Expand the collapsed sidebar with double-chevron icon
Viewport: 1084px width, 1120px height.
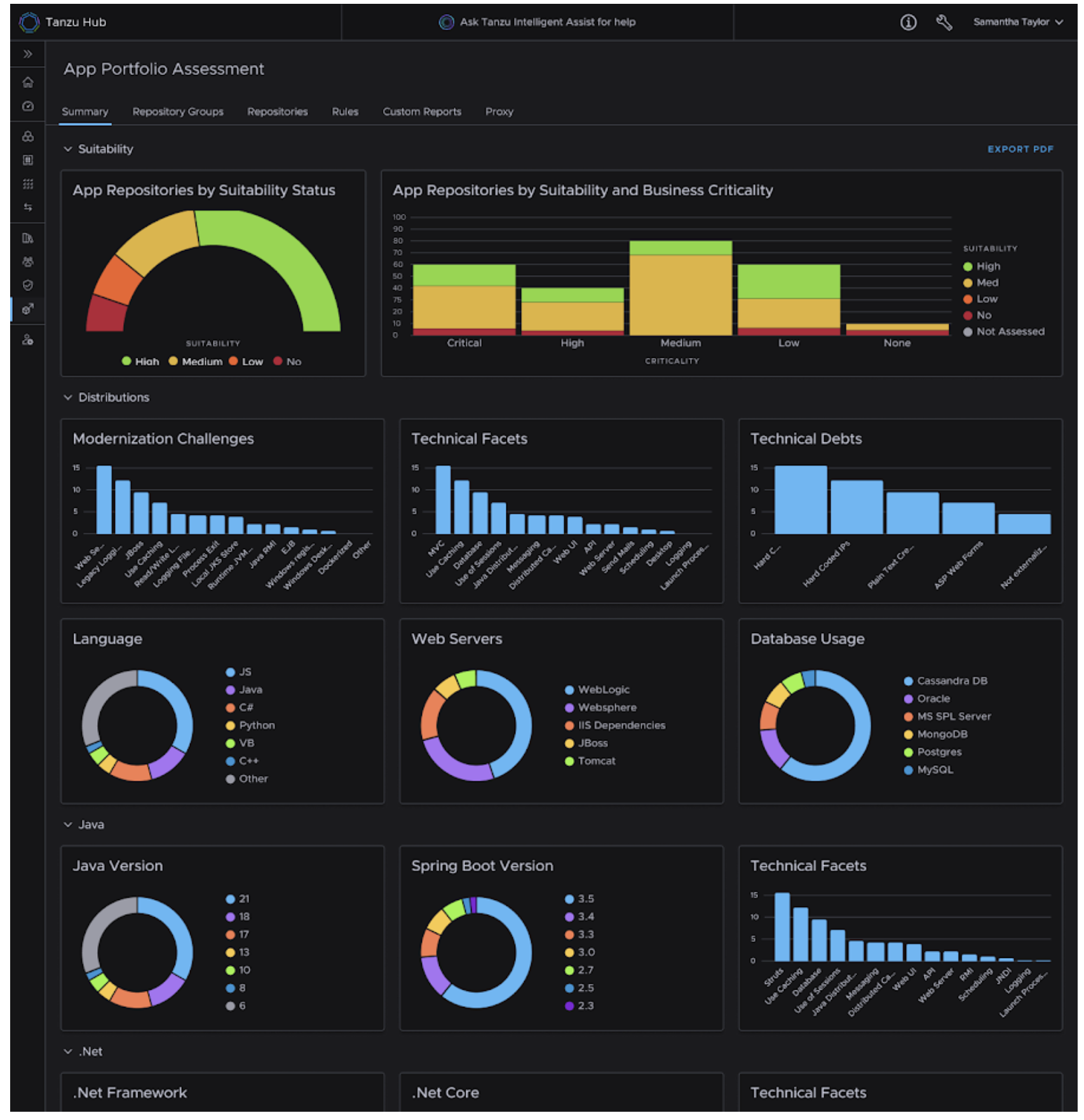(x=28, y=54)
